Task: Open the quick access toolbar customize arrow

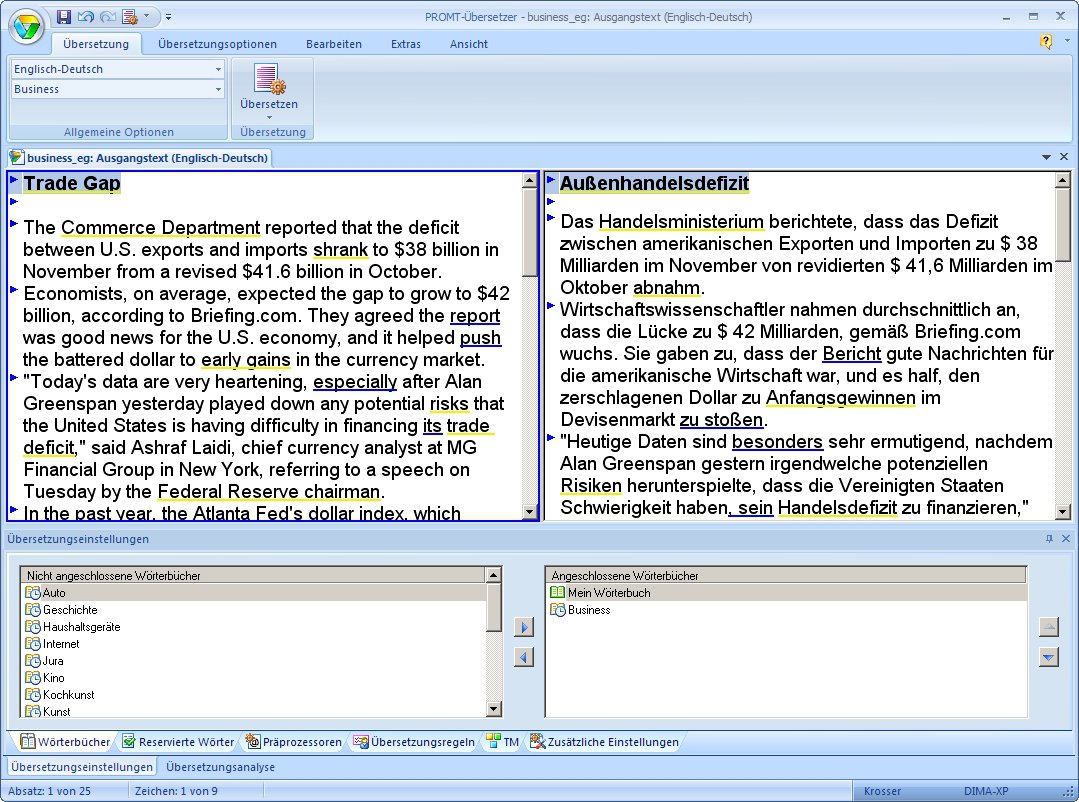Action: click(x=169, y=17)
